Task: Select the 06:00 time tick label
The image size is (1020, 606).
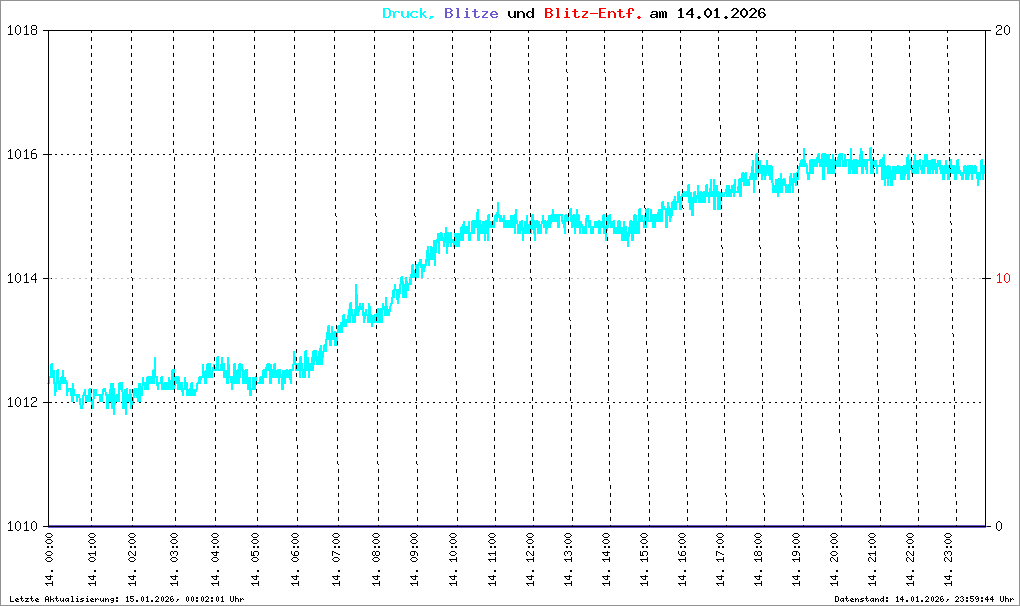Action: [296, 560]
